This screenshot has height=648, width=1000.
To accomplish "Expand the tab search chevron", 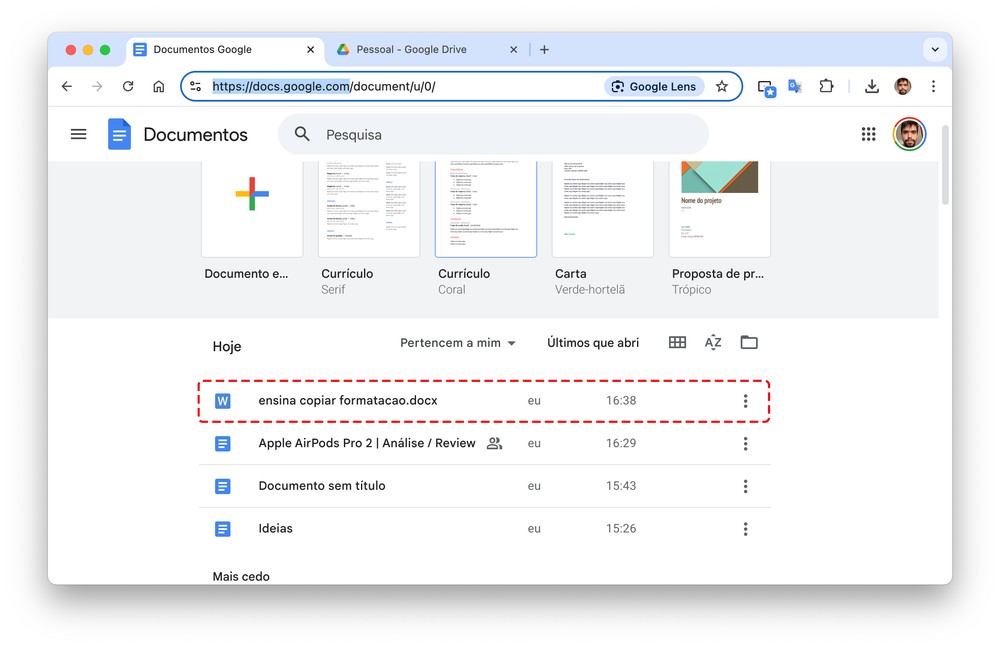I will click(x=934, y=50).
